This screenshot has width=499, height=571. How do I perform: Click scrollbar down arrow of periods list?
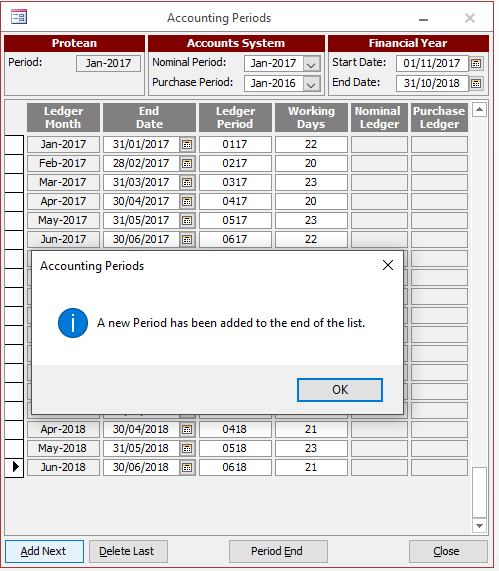coord(479,525)
